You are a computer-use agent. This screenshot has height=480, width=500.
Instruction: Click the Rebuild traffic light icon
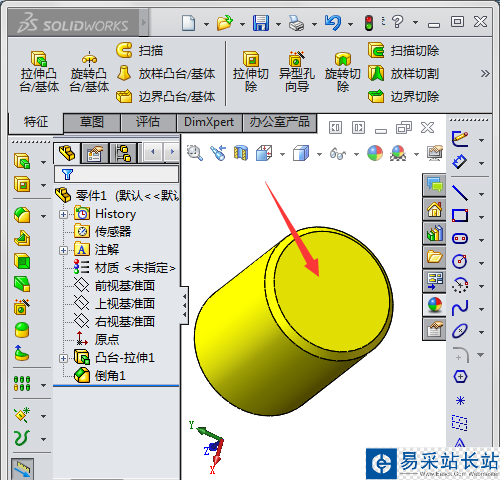[369, 23]
